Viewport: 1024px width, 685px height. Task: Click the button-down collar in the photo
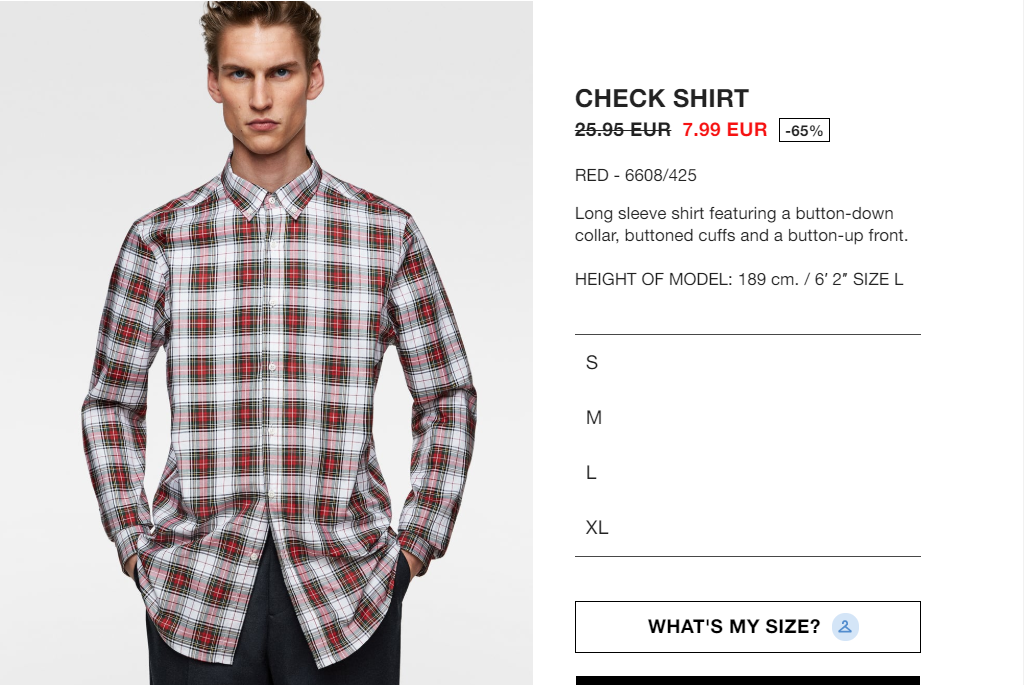270,186
